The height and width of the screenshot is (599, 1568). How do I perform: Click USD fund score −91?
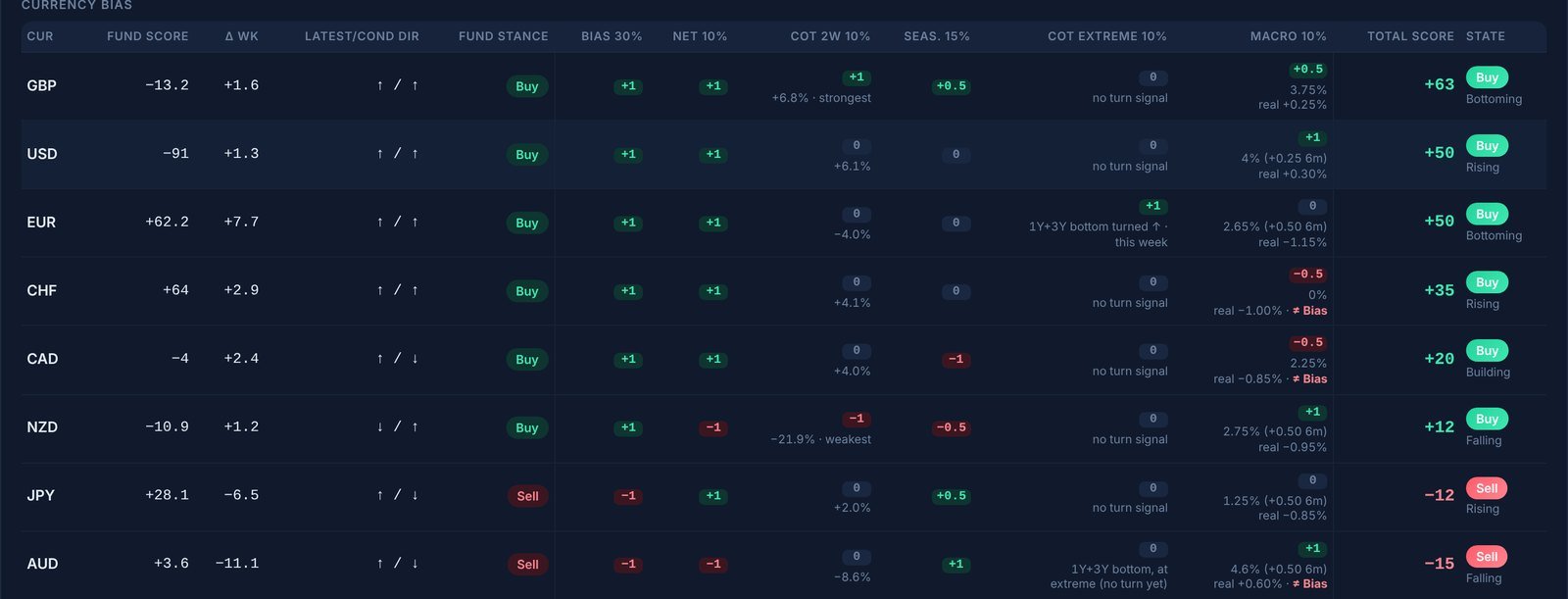(x=175, y=154)
